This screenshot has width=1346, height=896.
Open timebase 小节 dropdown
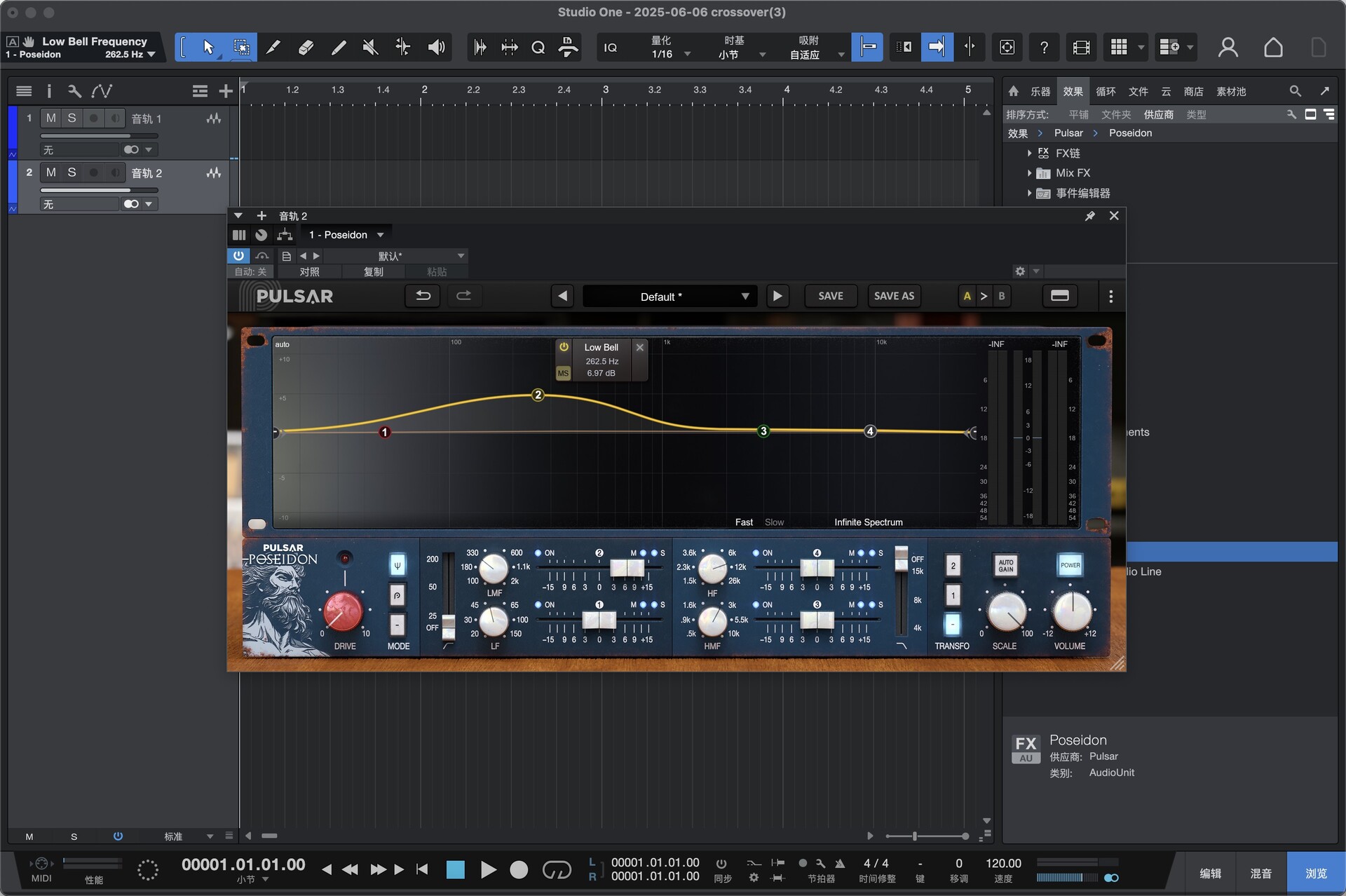click(741, 54)
